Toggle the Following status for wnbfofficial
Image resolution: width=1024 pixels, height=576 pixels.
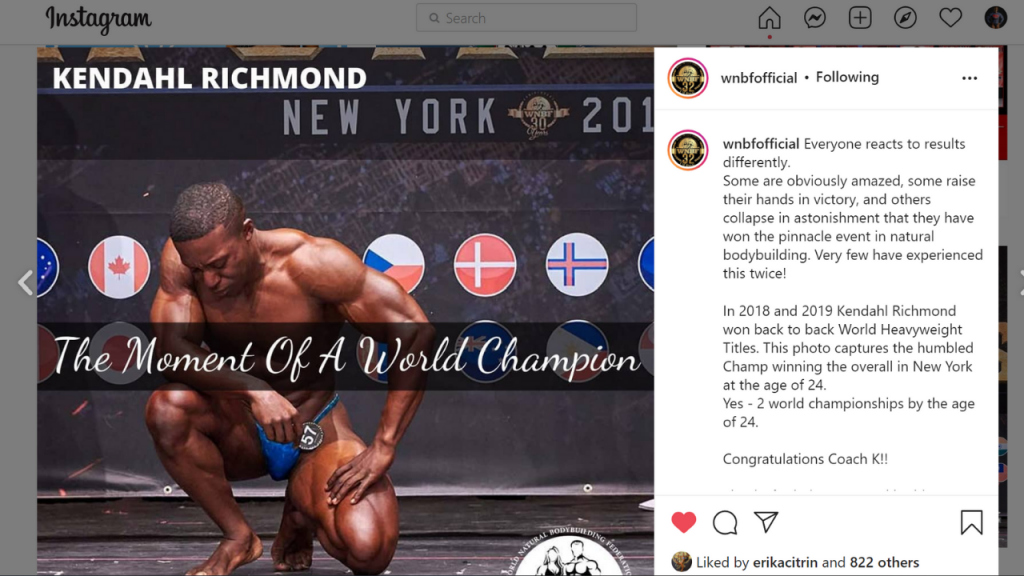click(x=847, y=77)
